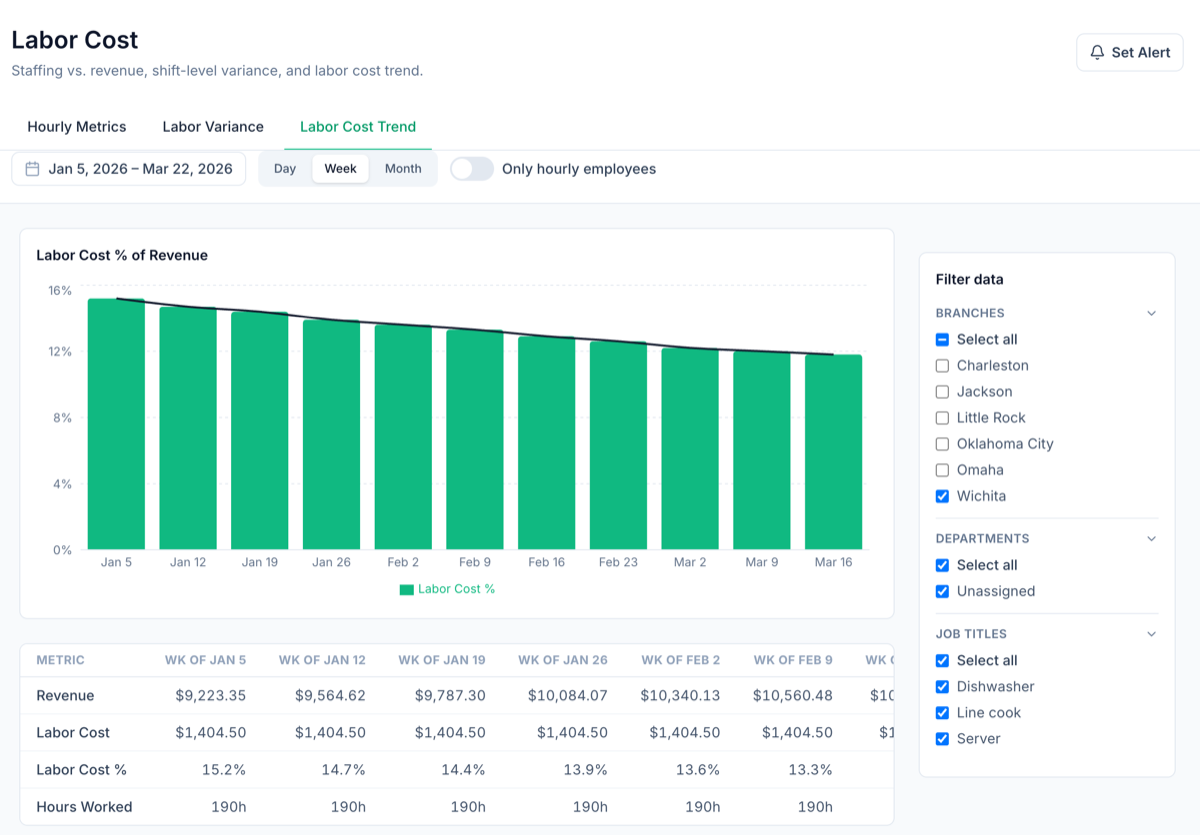The height and width of the screenshot is (835, 1200).
Task: Click revenue value $9,564.62
Action: 330,695
